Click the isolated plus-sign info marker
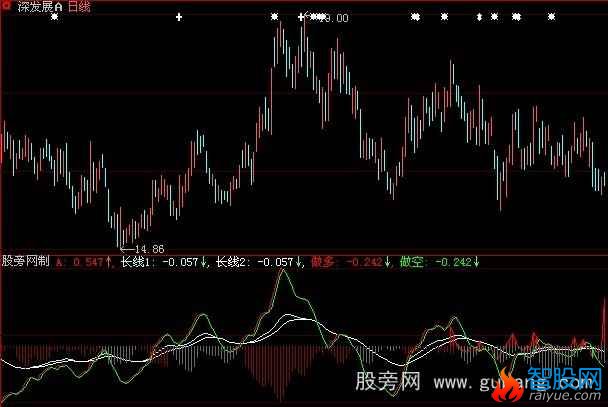The height and width of the screenshot is (407, 608). click(x=179, y=17)
